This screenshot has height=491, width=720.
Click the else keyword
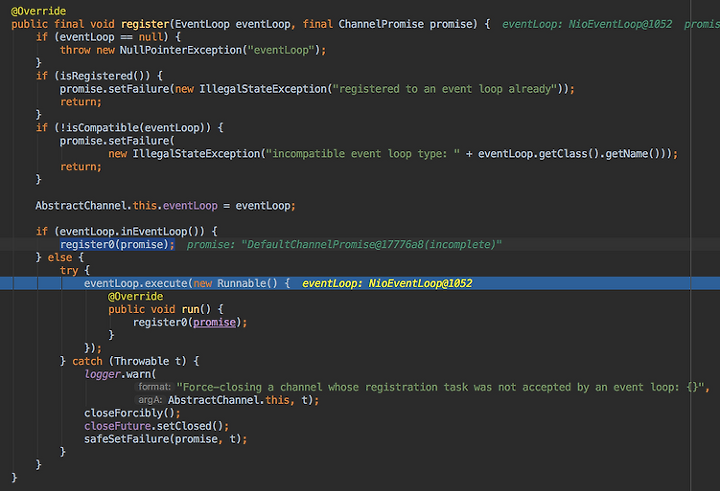coord(60,257)
